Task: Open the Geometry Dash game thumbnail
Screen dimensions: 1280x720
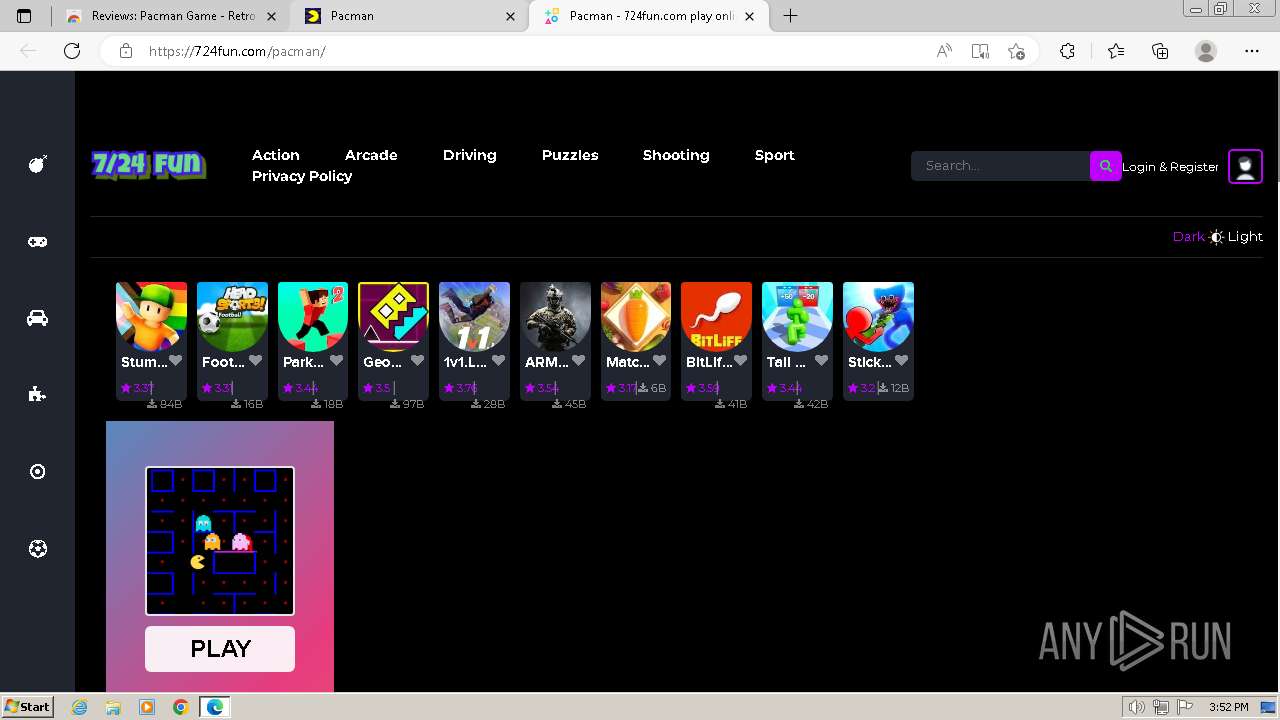Action: (393, 317)
